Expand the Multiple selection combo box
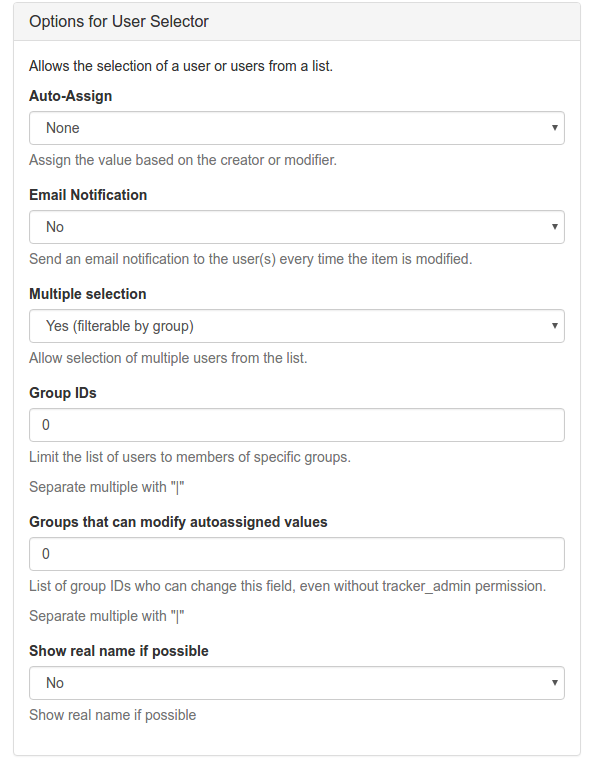This screenshot has width=595, height=759. tap(297, 326)
